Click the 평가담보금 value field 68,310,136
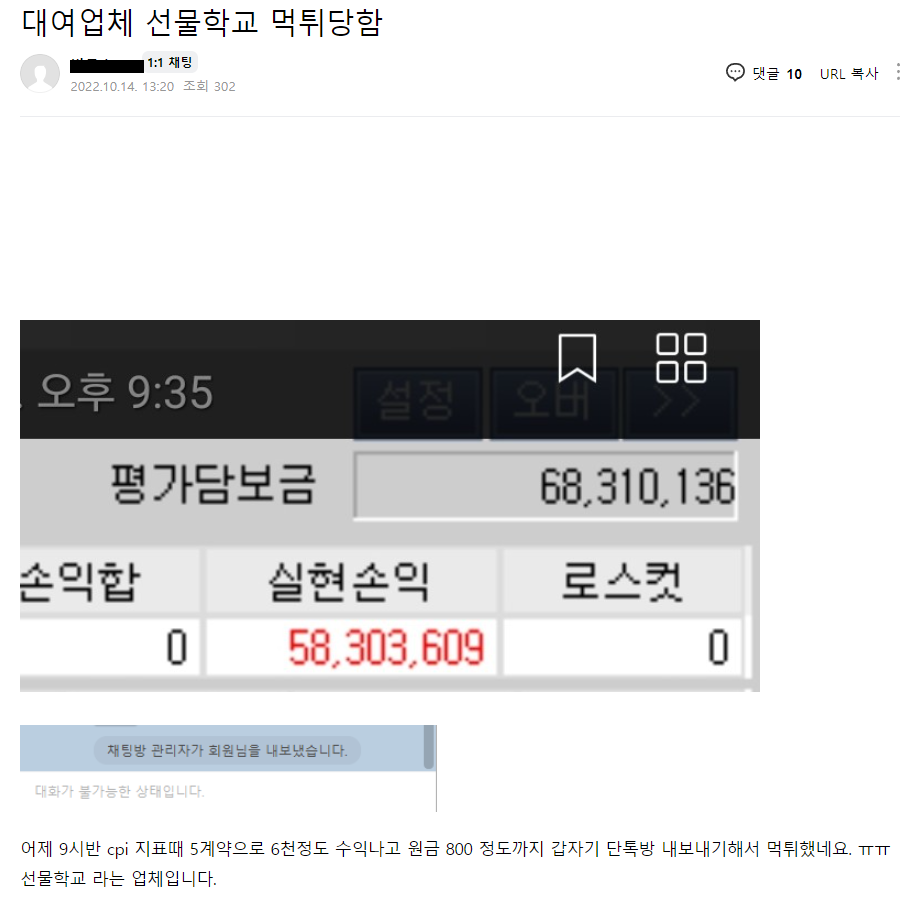 [x=545, y=486]
